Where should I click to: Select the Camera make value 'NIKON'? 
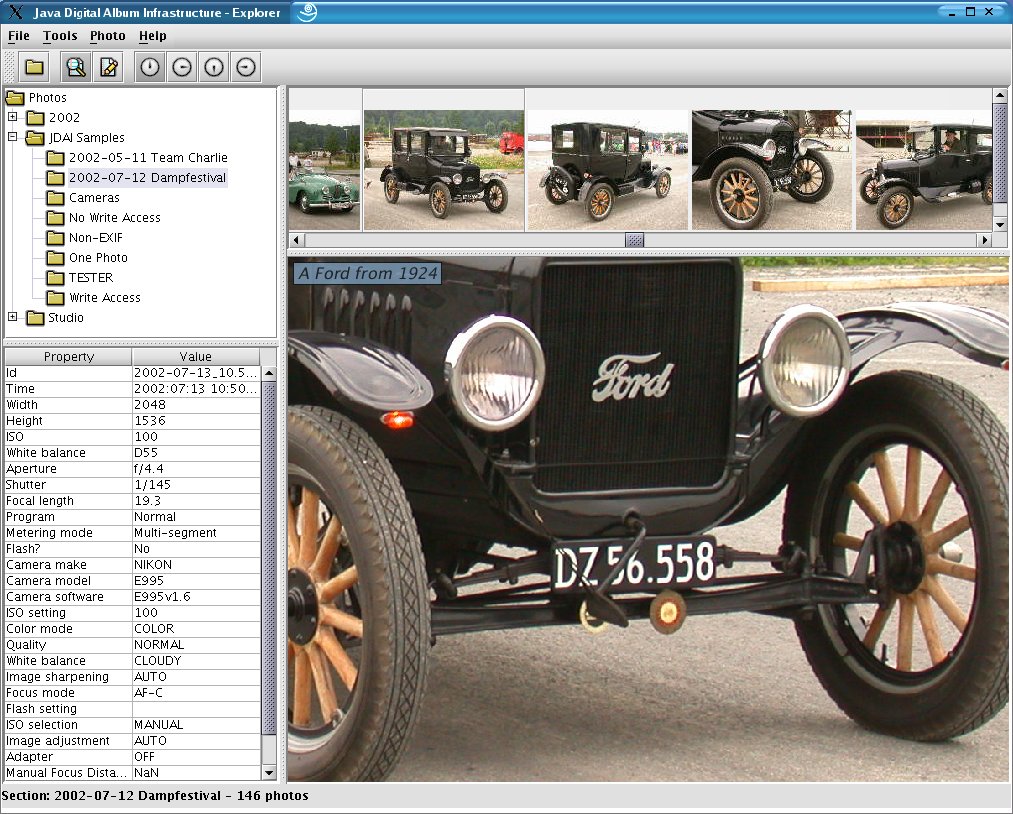point(196,565)
